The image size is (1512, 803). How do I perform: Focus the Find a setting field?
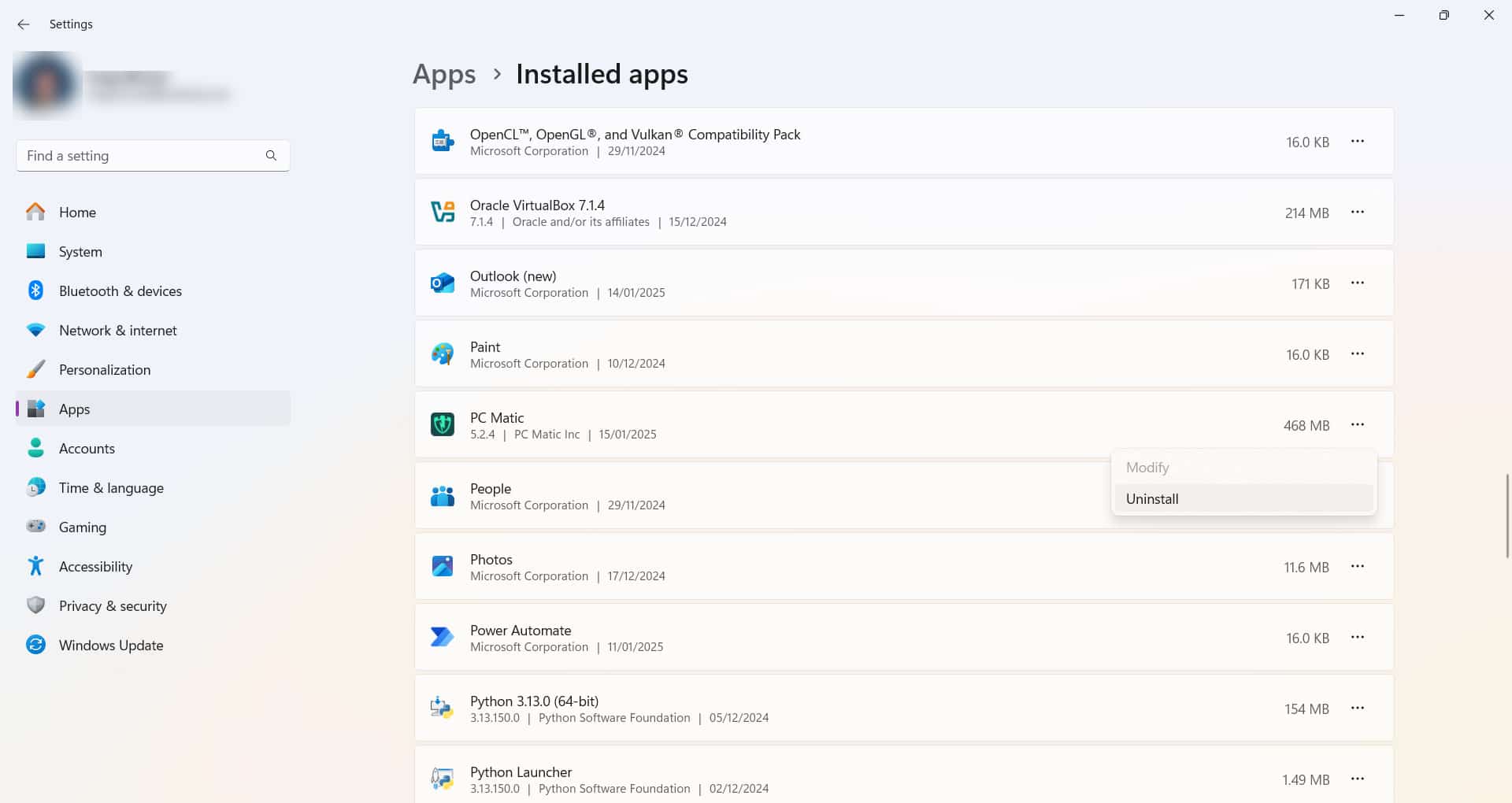153,156
